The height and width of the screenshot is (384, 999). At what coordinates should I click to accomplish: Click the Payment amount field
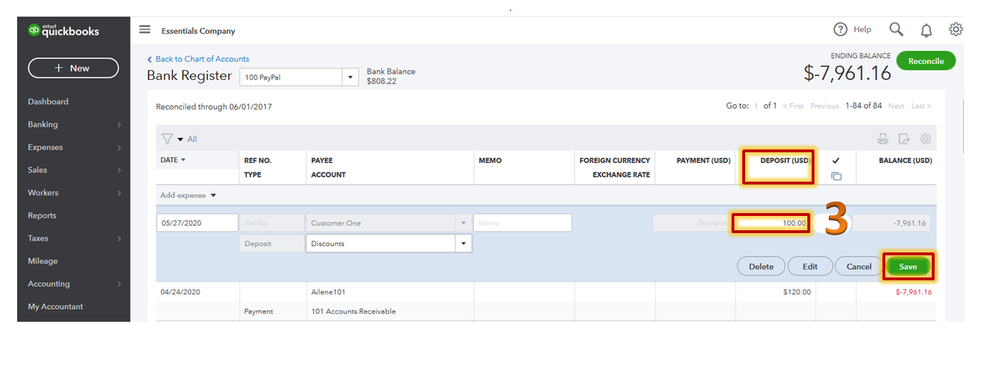[692, 224]
